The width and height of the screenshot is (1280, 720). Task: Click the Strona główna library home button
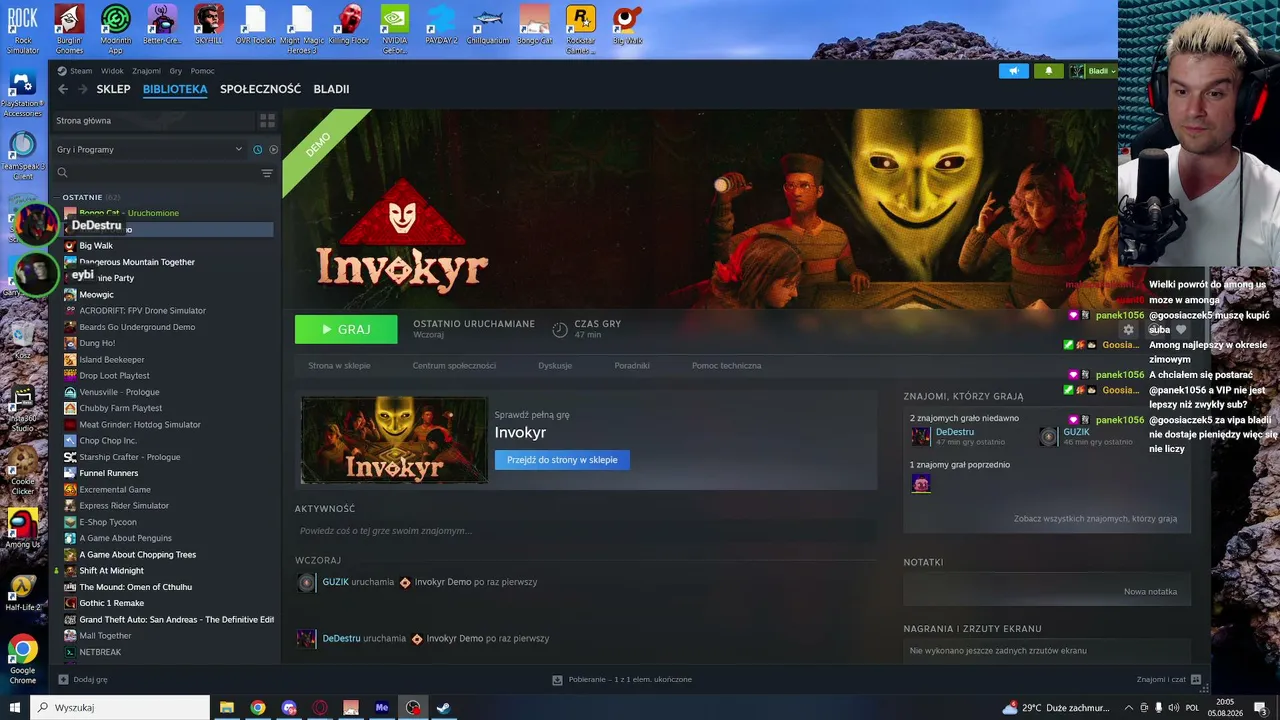153,120
